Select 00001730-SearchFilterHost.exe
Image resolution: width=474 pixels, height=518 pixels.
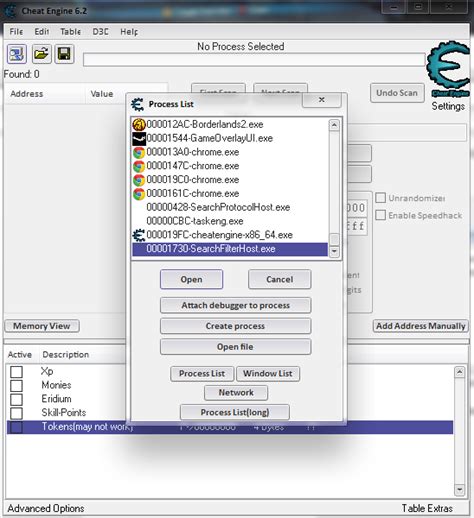[x=230, y=249]
